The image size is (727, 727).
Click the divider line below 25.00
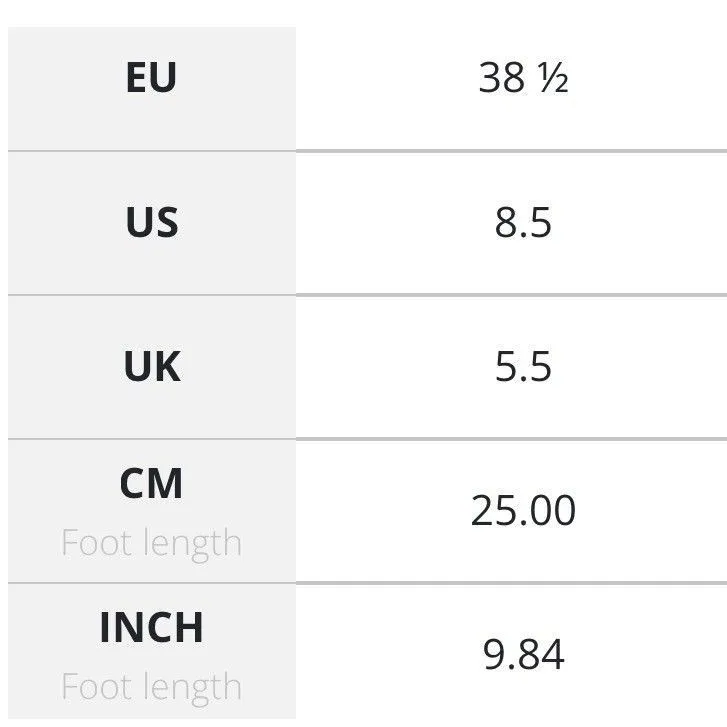click(511, 583)
